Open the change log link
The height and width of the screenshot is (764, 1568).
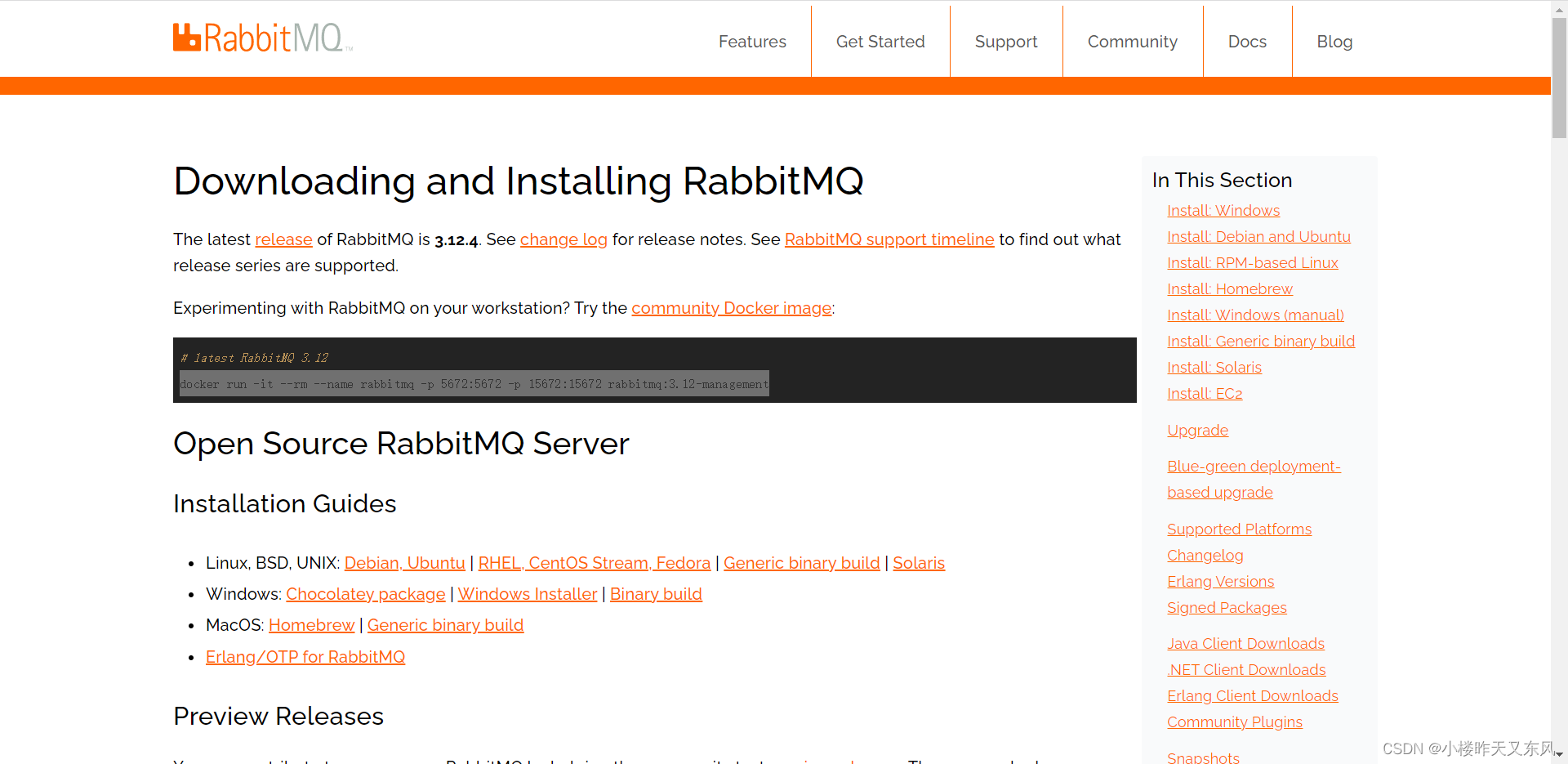(563, 239)
